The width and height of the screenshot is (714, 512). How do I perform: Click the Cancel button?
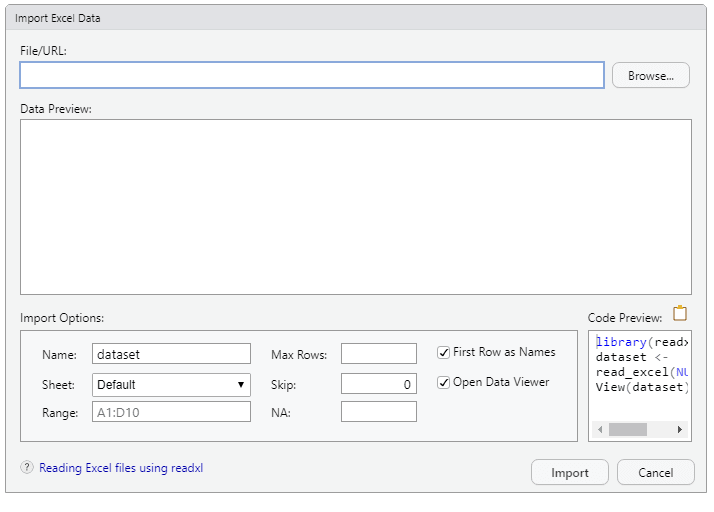coord(656,472)
